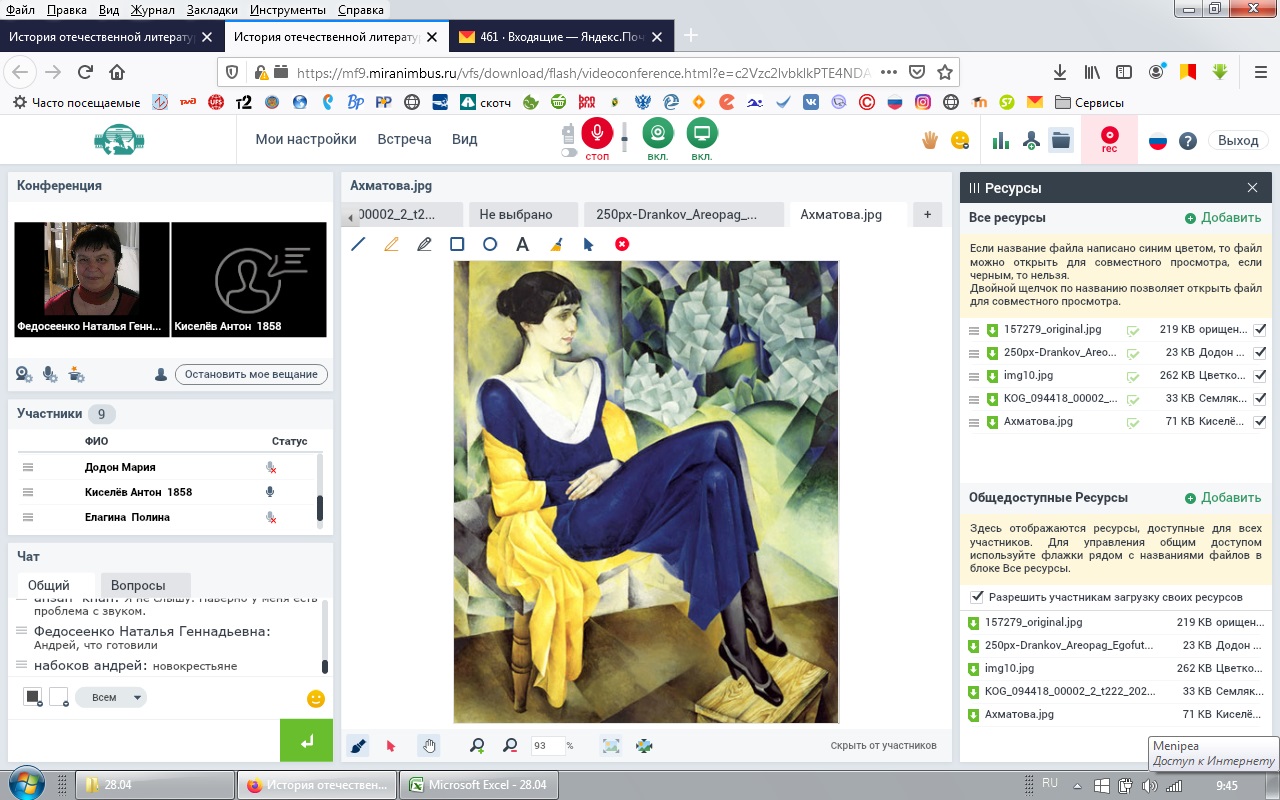Stop the microphone broadcast
This screenshot has width=1280, height=800.
tap(597, 135)
